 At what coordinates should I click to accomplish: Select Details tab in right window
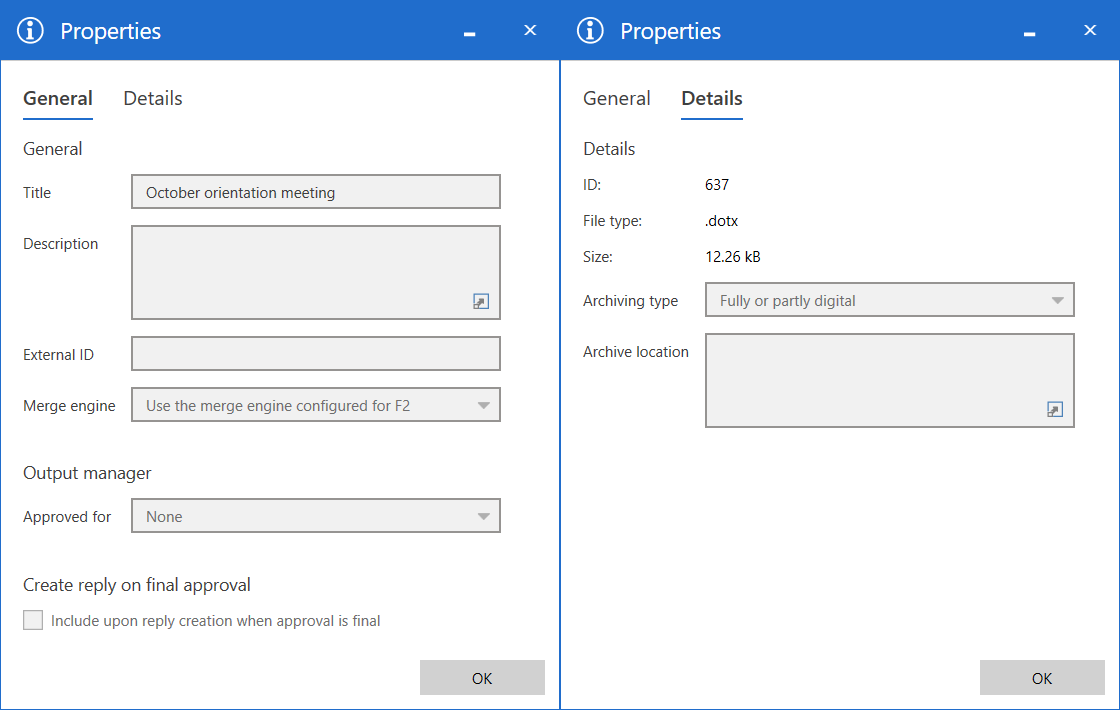click(711, 99)
